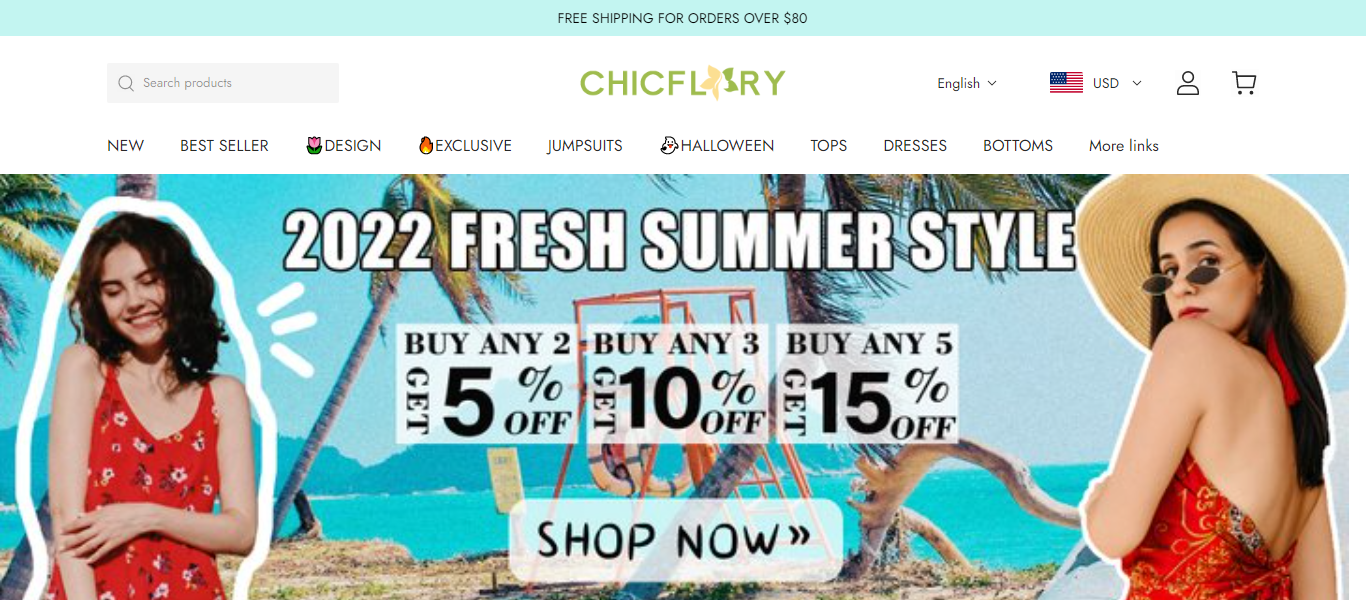Browse the JUMPSUITS category
The image size is (1366, 600).
pyautogui.click(x=585, y=146)
